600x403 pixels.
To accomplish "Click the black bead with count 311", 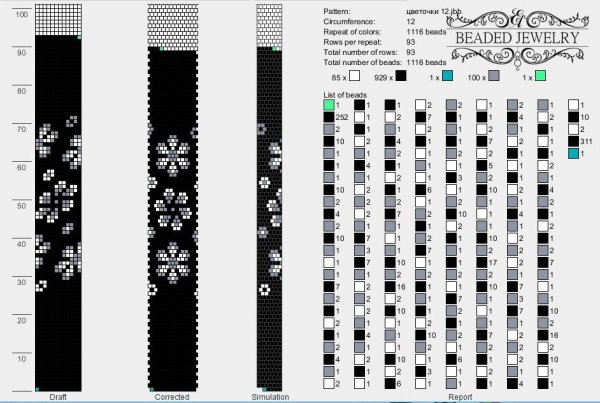I will tap(574, 142).
